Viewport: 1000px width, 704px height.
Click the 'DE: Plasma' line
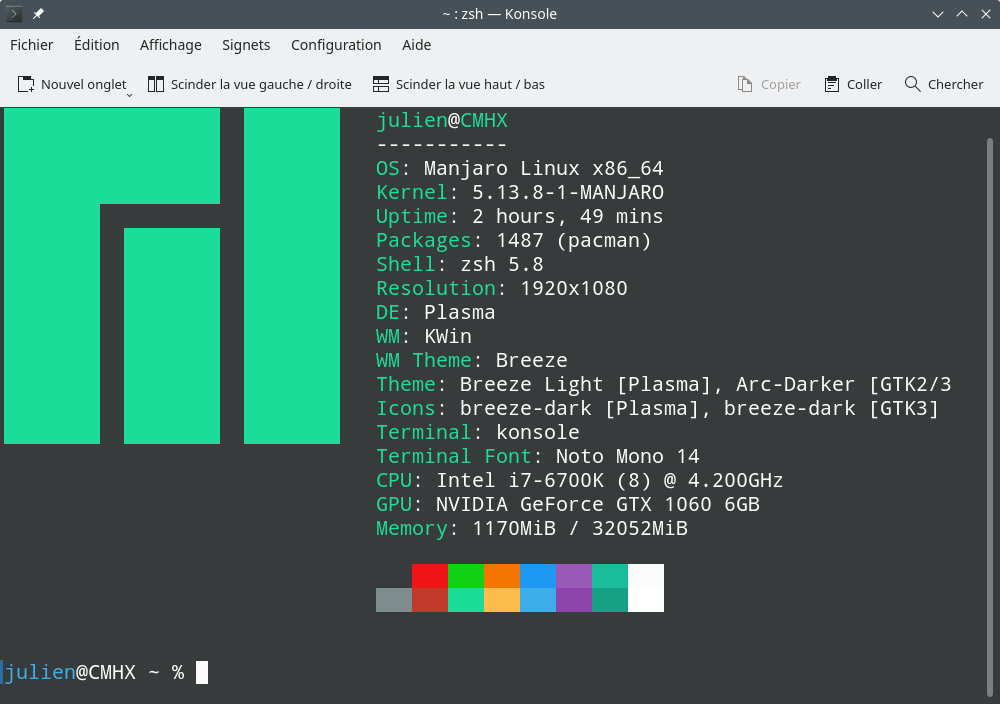pos(436,312)
